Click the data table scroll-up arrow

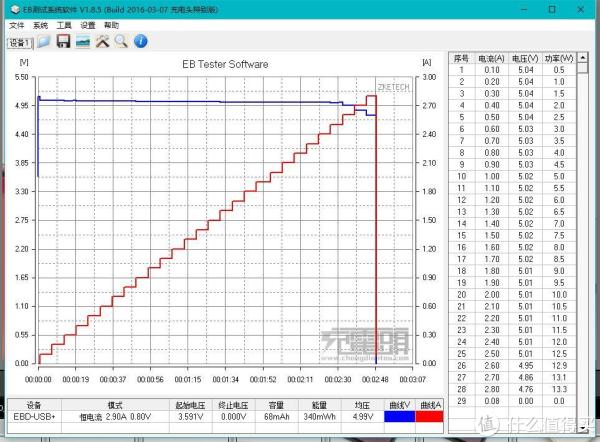tap(582, 58)
